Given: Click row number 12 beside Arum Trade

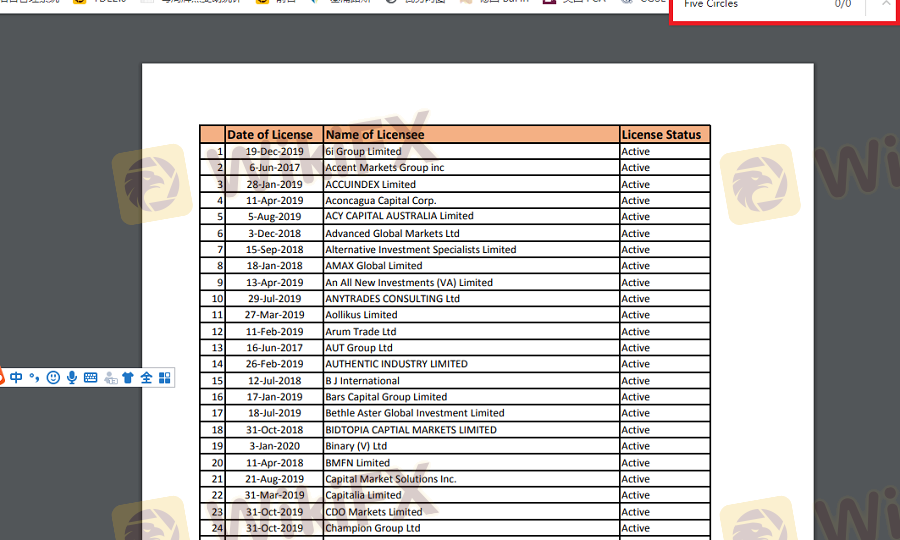Looking at the screenshot, I should point(217,332).
